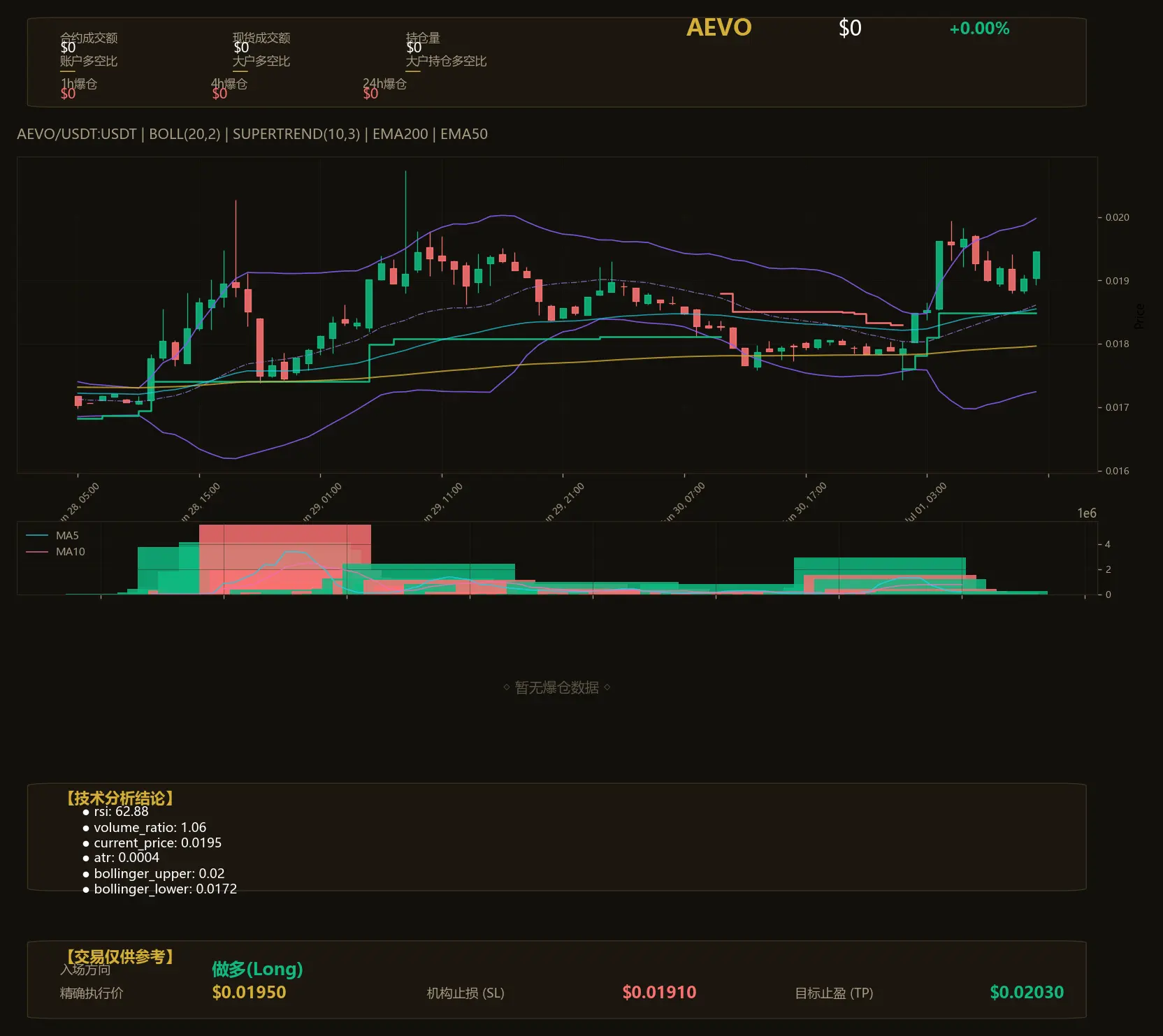Click the Jul 01, 03:00 time axis label
The height and width of the screenshot is (1036, 1163).
[925, 502]
